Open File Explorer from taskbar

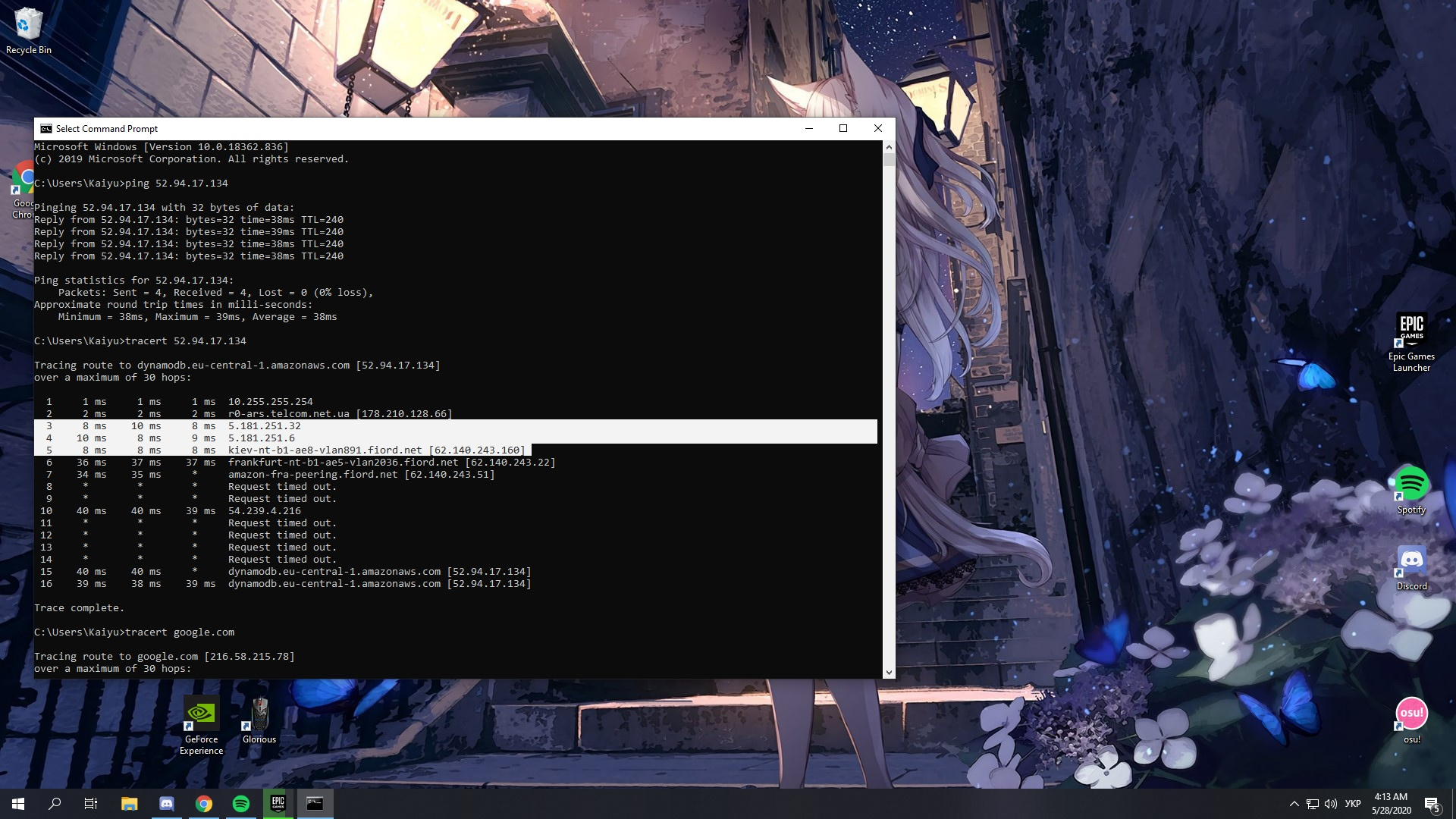coord(130,804)
